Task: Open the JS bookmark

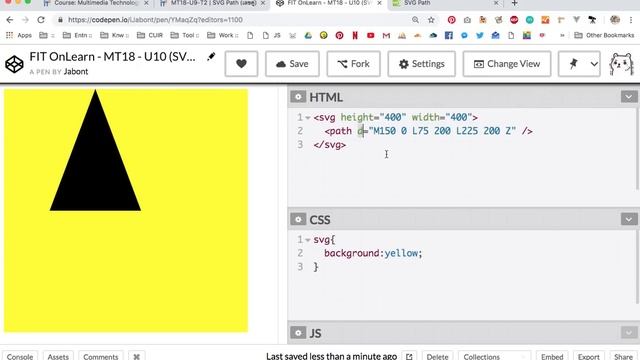Action: [x=272, y=36]
